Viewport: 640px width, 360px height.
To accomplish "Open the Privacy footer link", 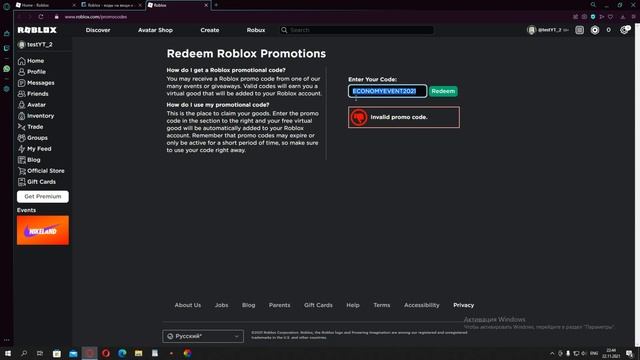I will [x=464, y=305].
